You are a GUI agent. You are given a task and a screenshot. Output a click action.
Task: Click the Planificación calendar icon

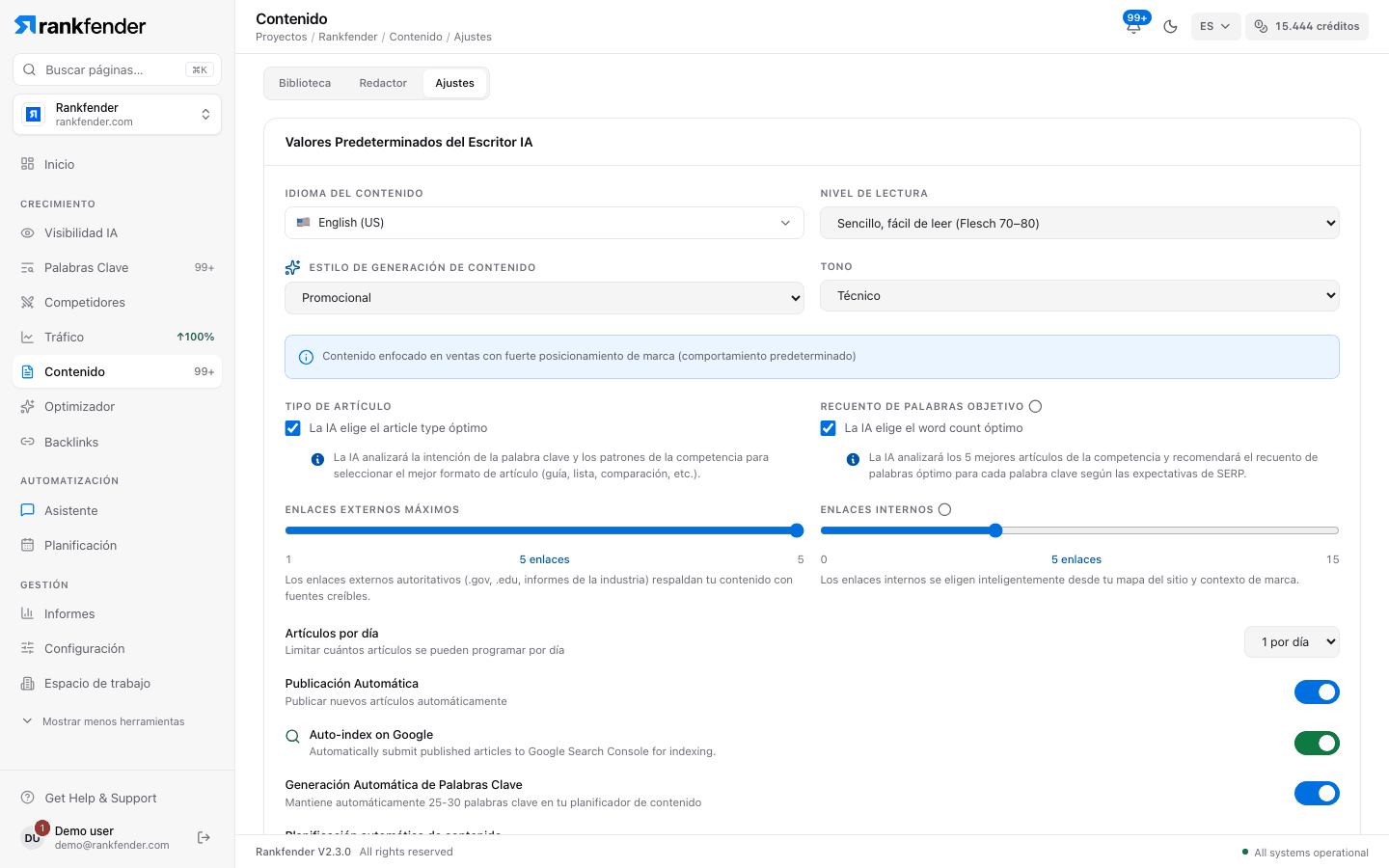tap(27, 545)
